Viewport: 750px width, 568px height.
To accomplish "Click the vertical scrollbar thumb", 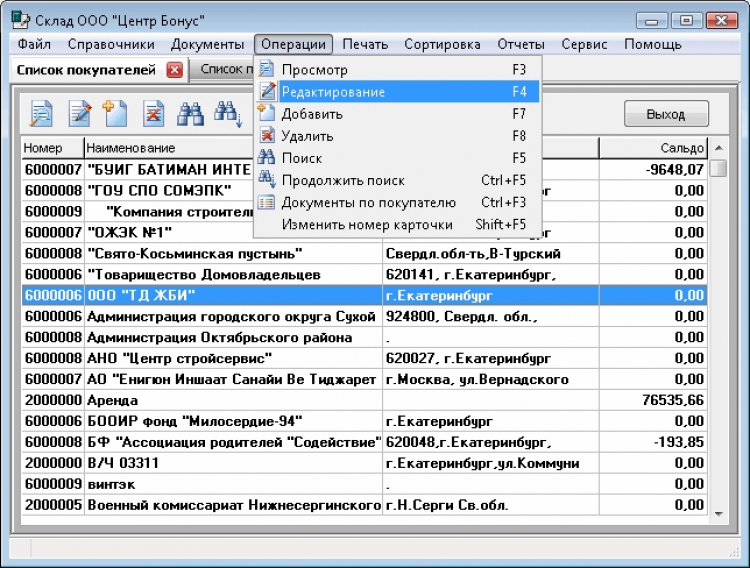I will (x=718, y=168).
